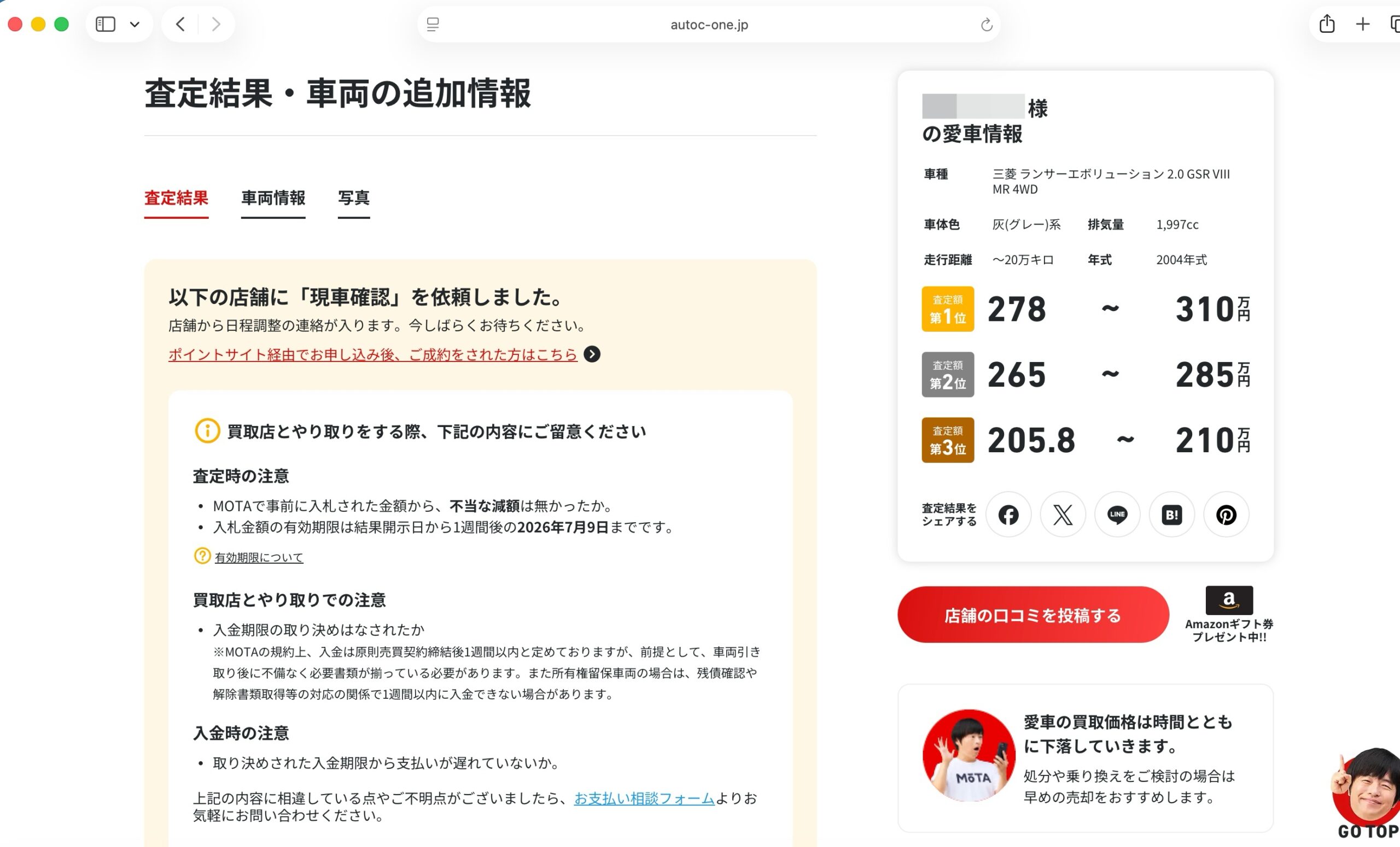Screen dimensions: 1400x847
Task: Show the tab overview
Action: [x=1395, y=24]
